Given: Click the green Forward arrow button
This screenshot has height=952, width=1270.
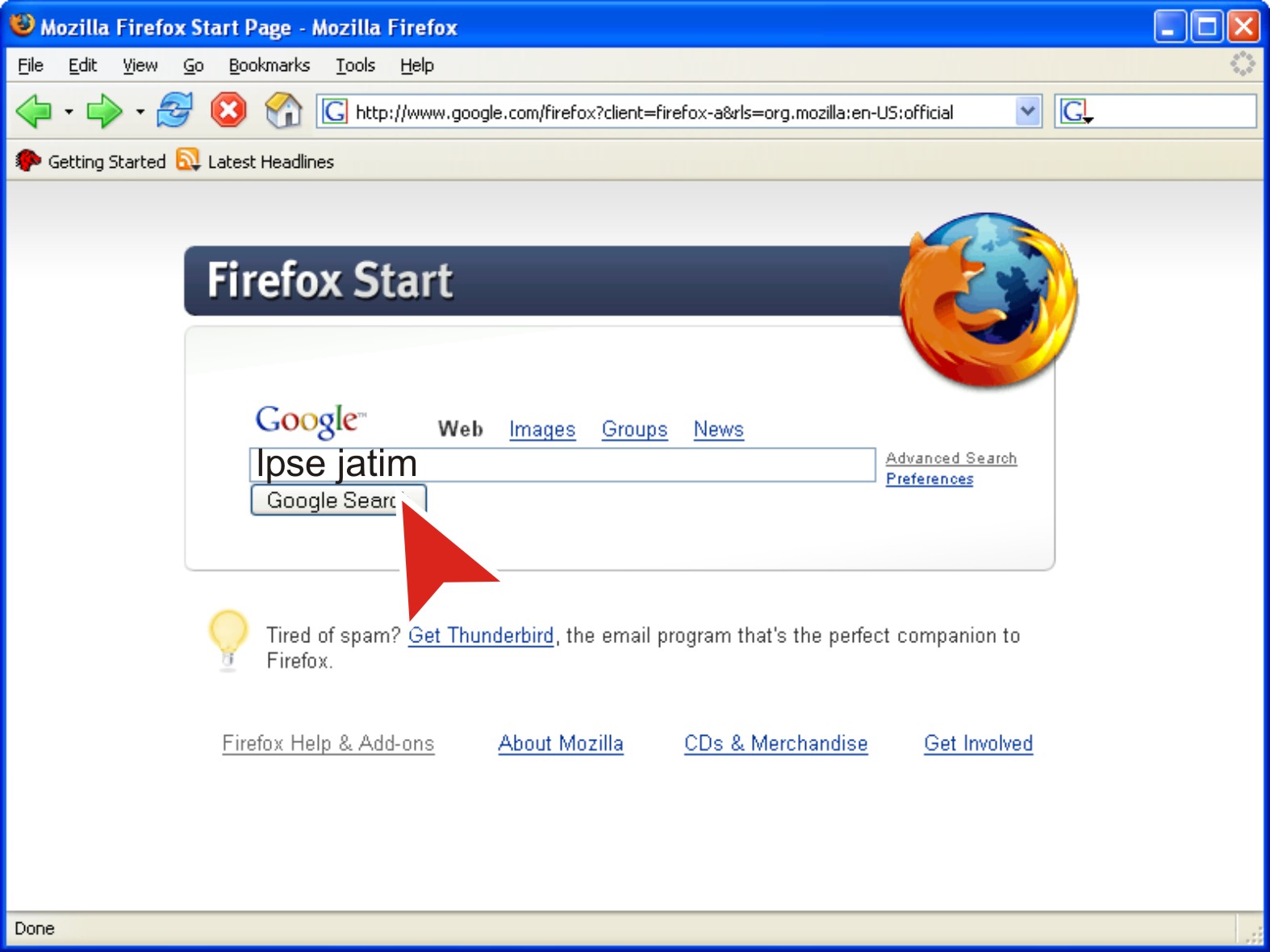Looking at the screenshot, I should pyautogui.click(x=104, y=111).
